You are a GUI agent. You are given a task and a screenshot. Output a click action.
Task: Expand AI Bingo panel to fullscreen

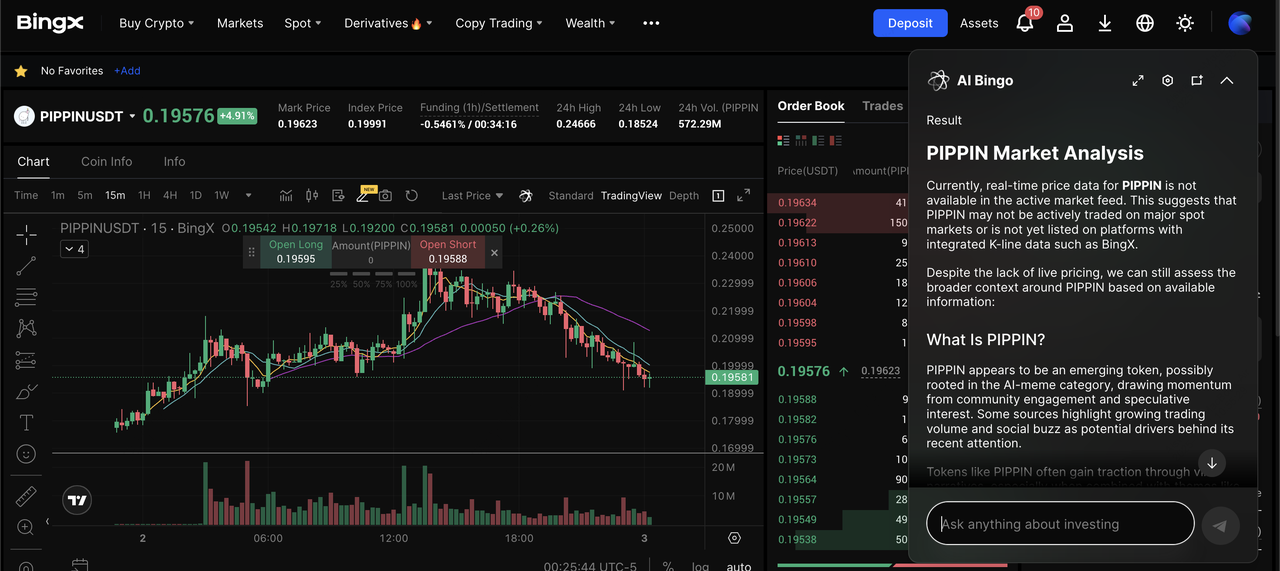click(1138, 81)
